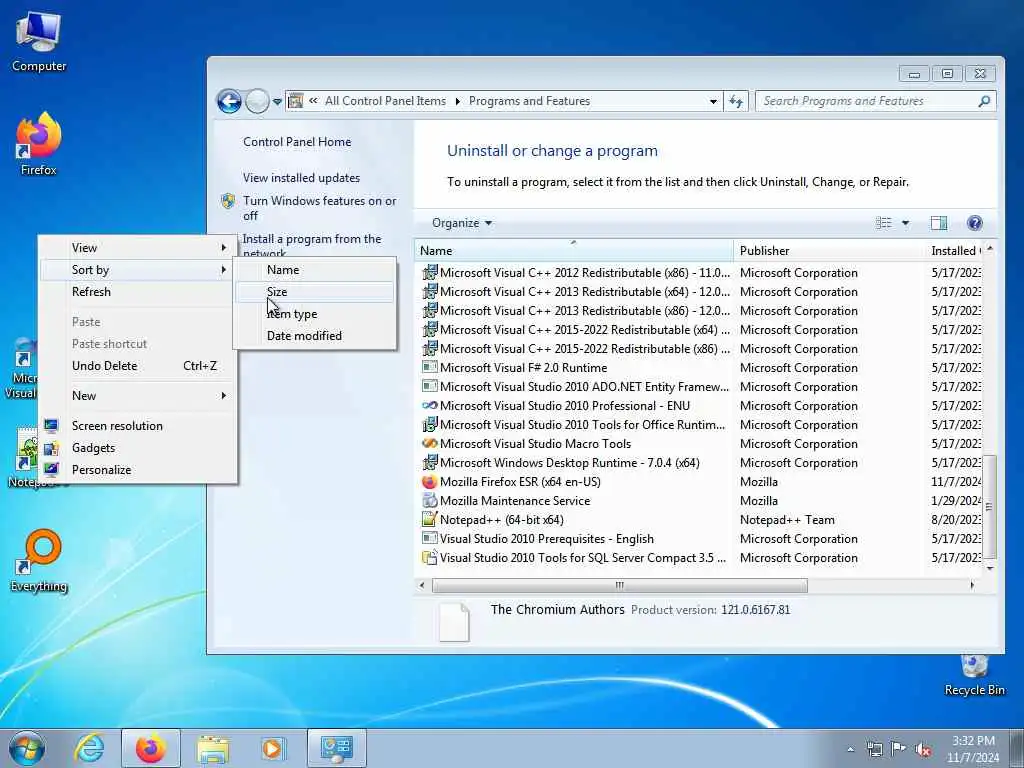Click the Visual Studio 2010 Professional icon
This screenshot has height=768, width=1024.
click(x=429, y=406)
